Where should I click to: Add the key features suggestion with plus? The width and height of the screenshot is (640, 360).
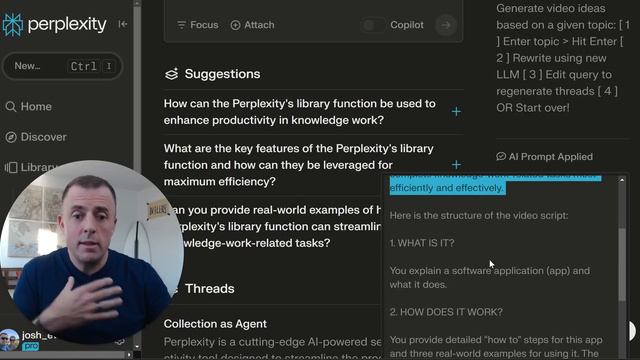point(456,164)
